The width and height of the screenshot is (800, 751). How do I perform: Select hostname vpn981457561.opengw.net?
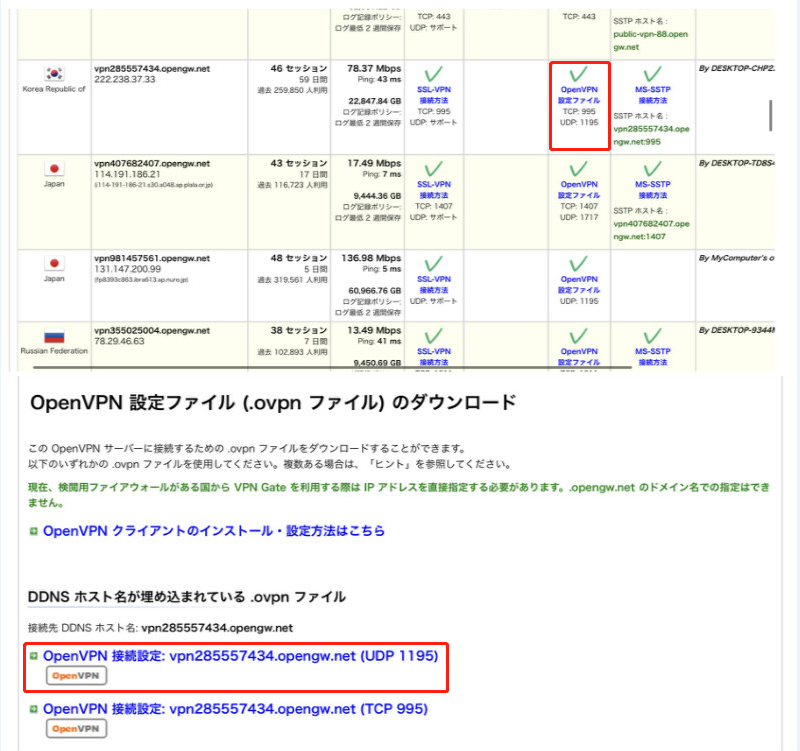(152, 258)
